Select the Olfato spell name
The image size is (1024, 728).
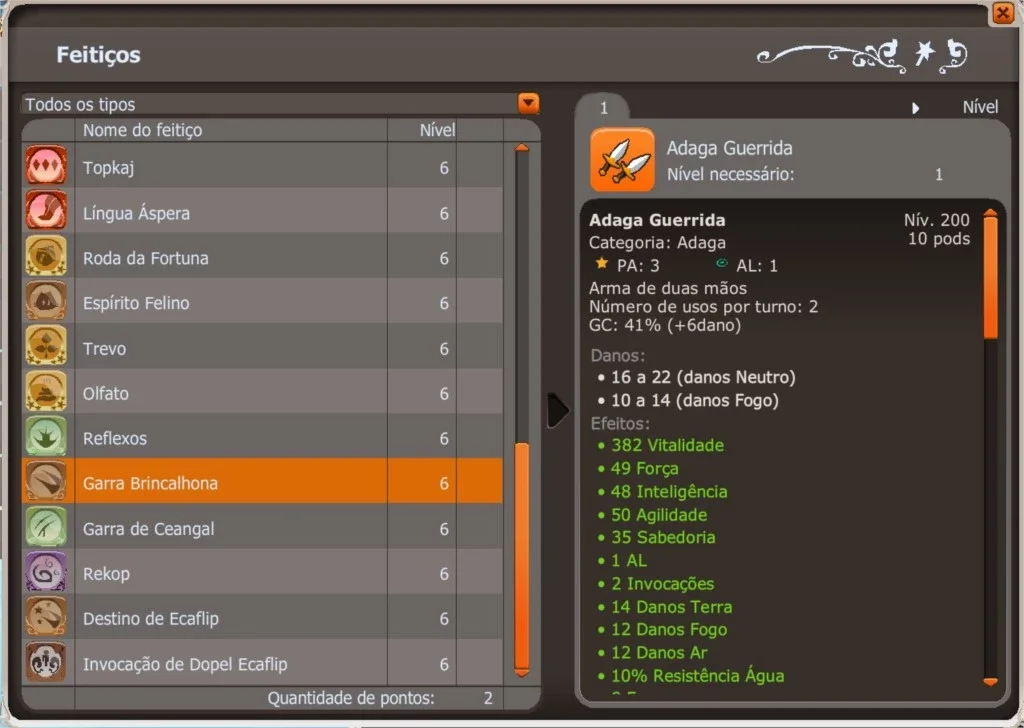106,394
